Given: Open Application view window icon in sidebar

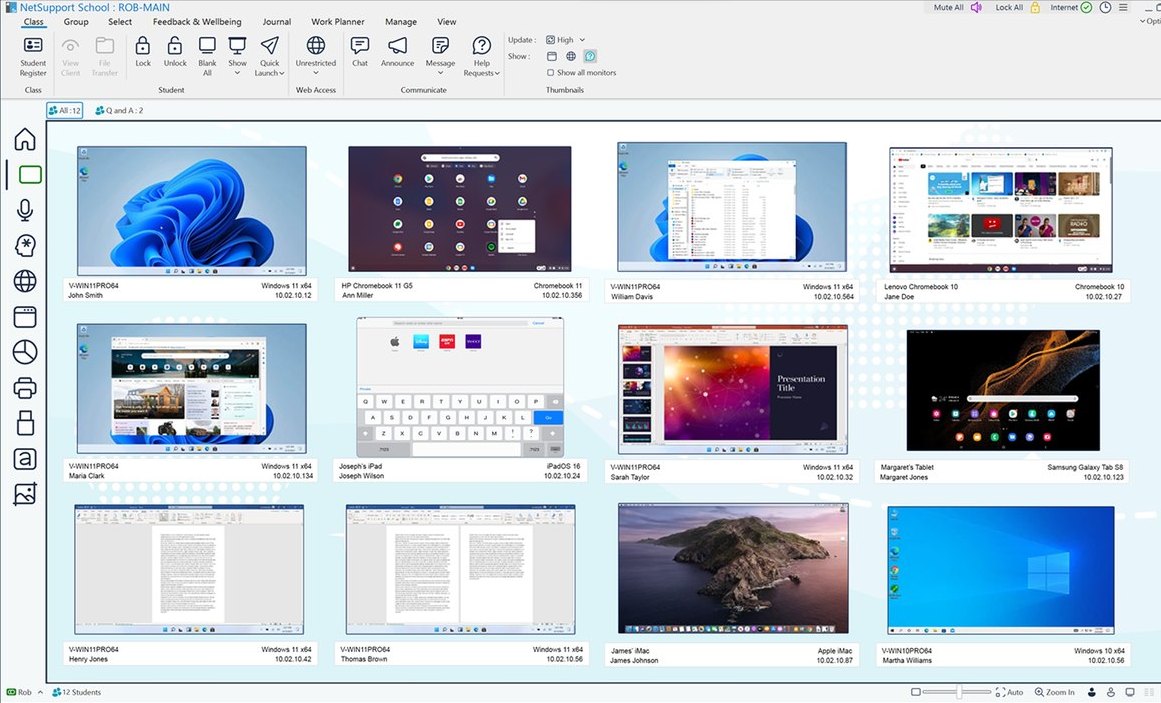Looking at the screenshot, I should [25, 317].
